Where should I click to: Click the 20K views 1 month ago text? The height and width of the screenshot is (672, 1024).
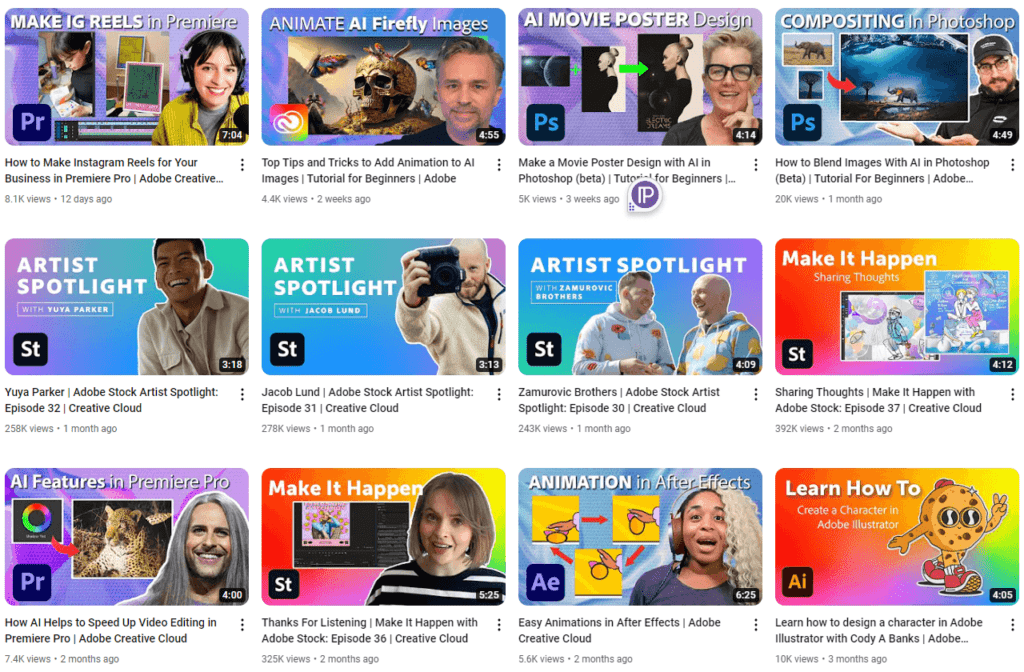pos(829,199)
